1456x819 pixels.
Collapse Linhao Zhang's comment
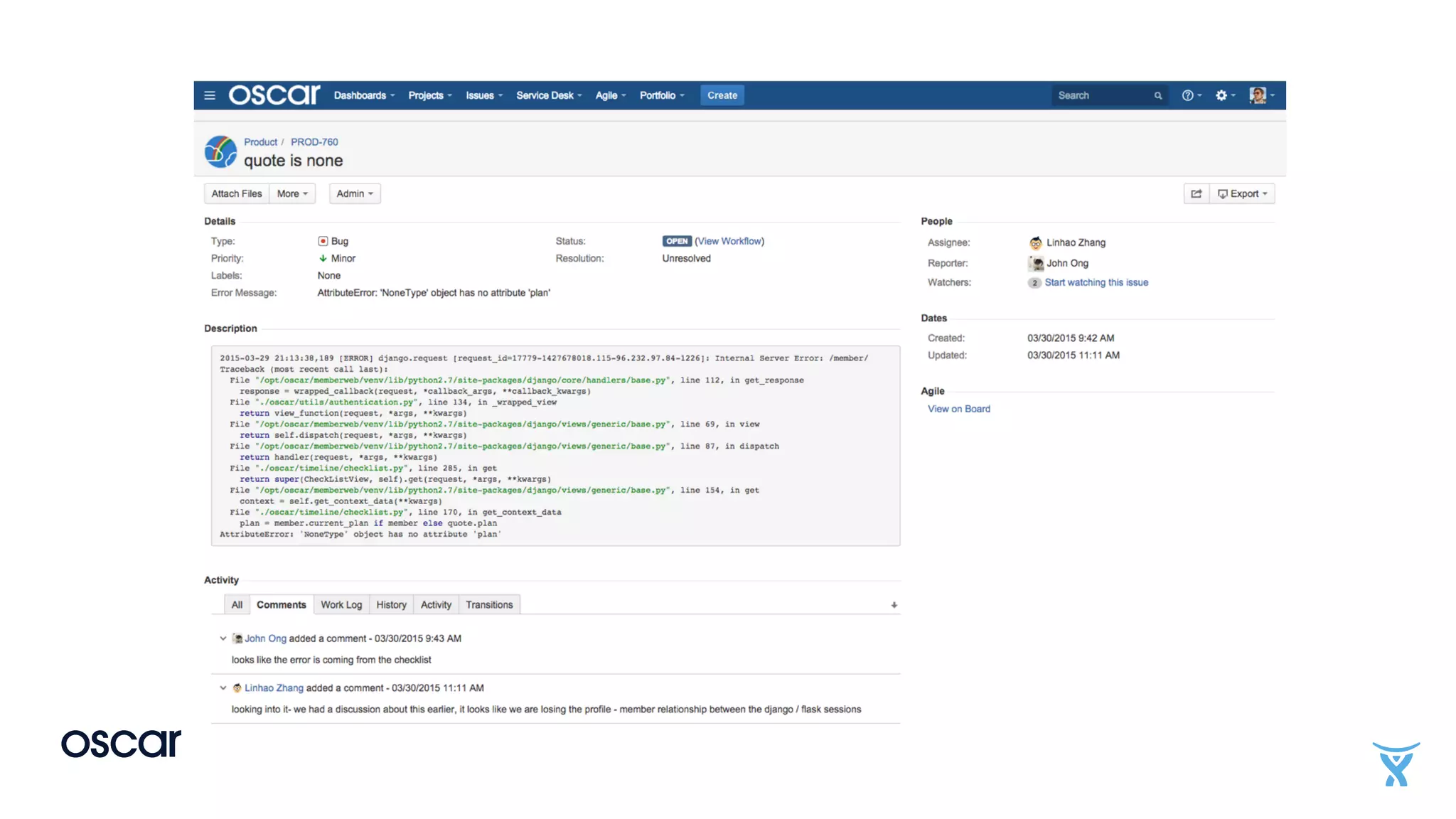pos(223,687)
